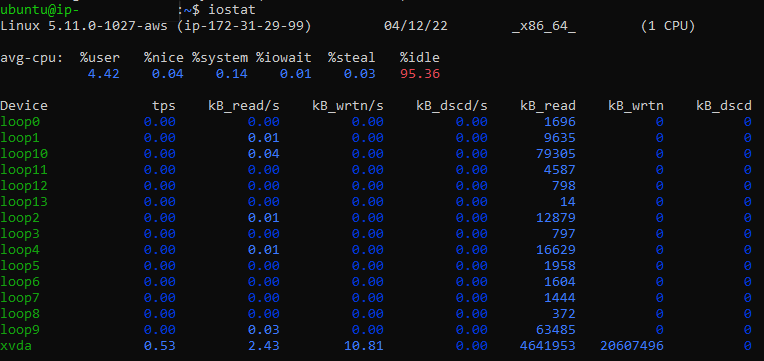Select xvda tps value 0.53
The height and width of the screenshot is (361, 764).
(x=160, y=346)
